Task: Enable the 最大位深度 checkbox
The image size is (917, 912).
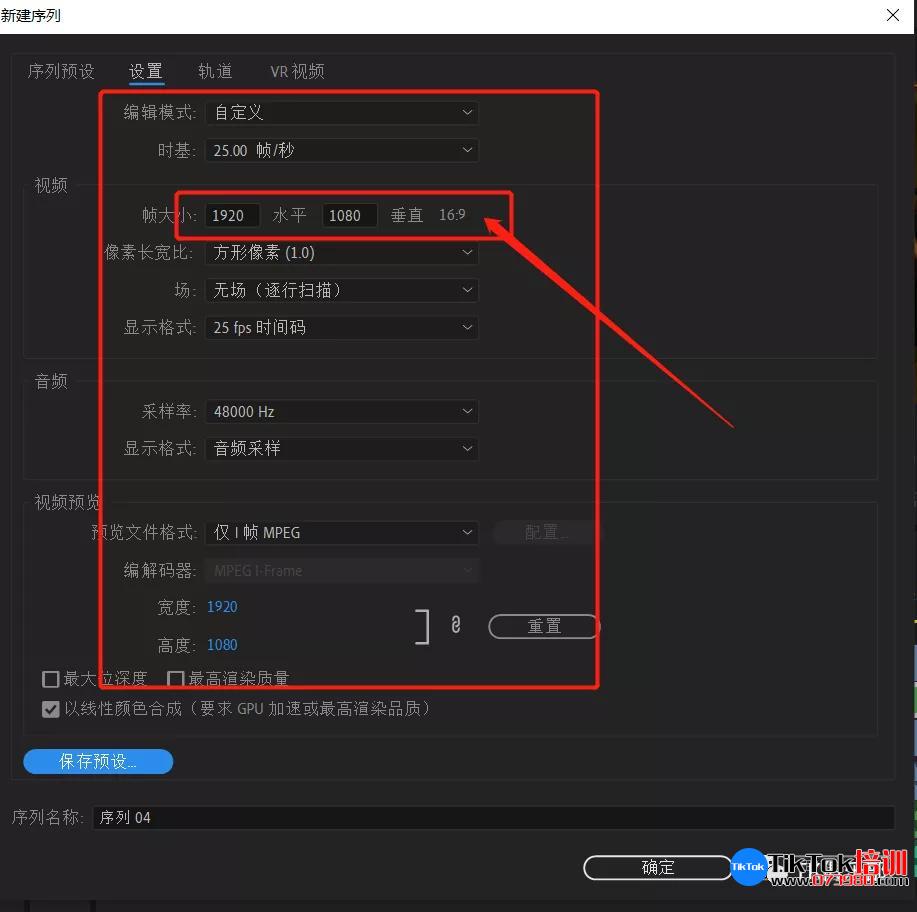Action: (x=51, y=679)
